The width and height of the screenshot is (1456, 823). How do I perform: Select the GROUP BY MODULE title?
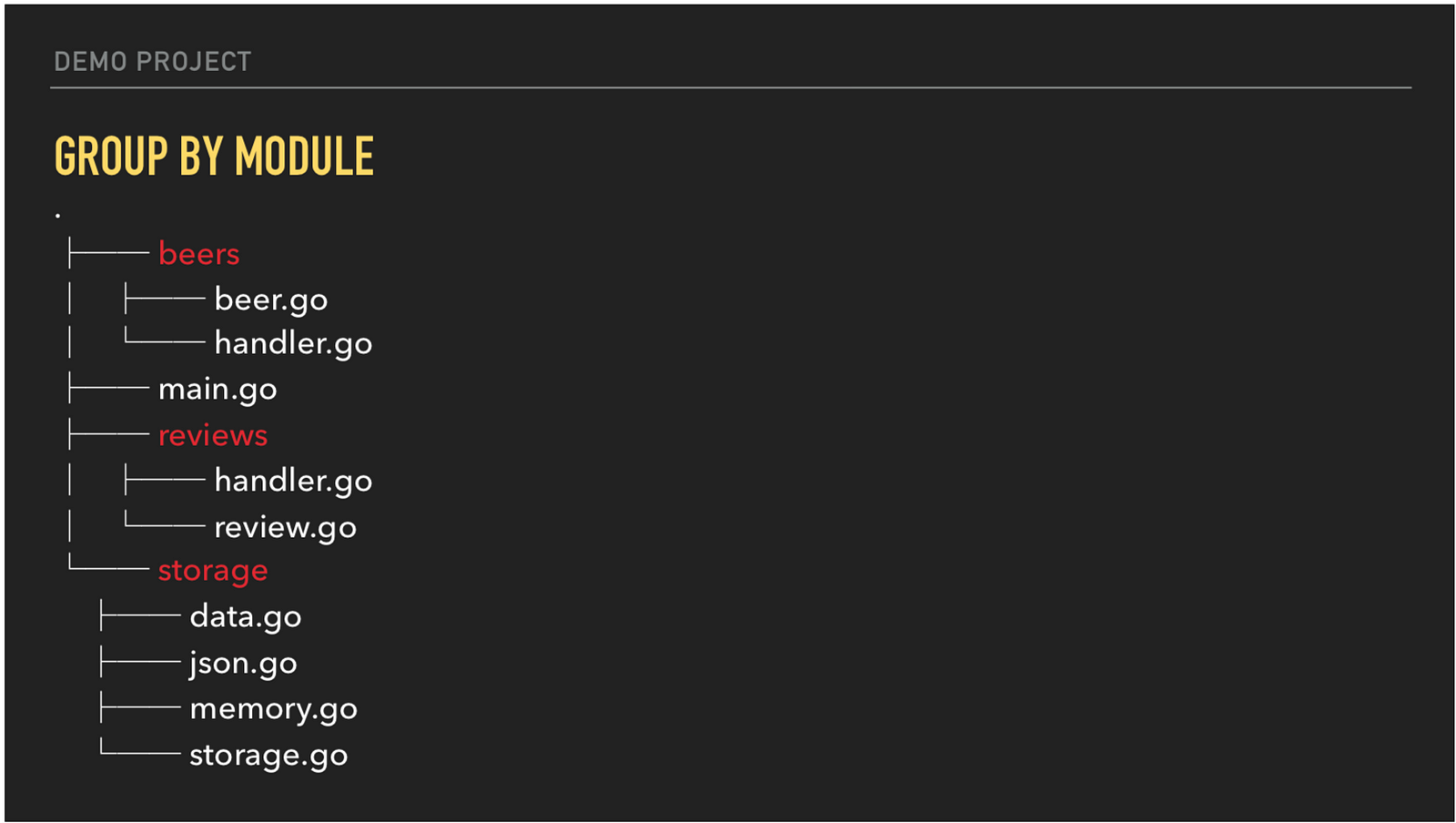pos(214,156)
